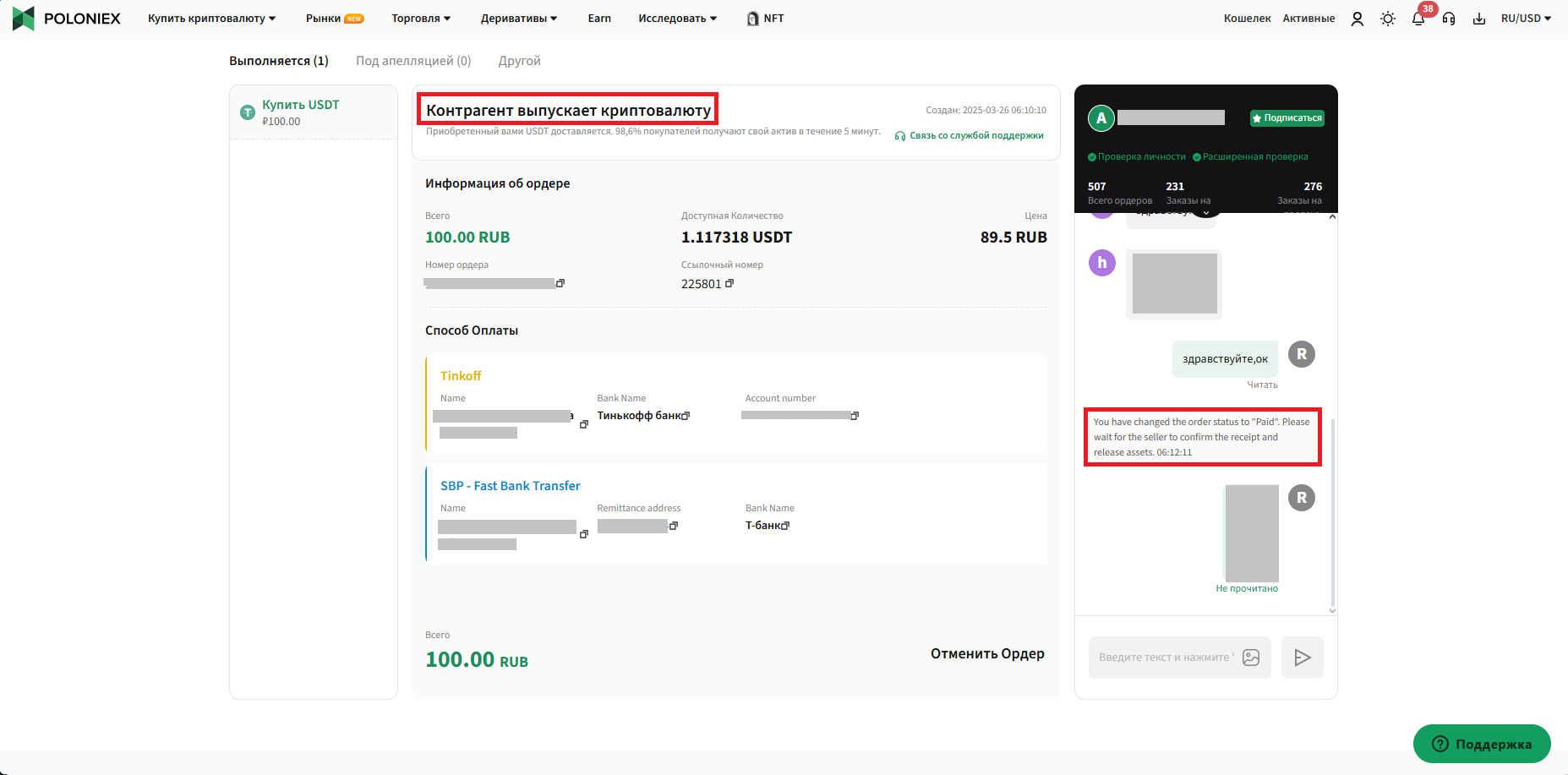This screenshot has height=775, width=1568.
Task: Open the image sent by h
Action: coord(1174,284)
